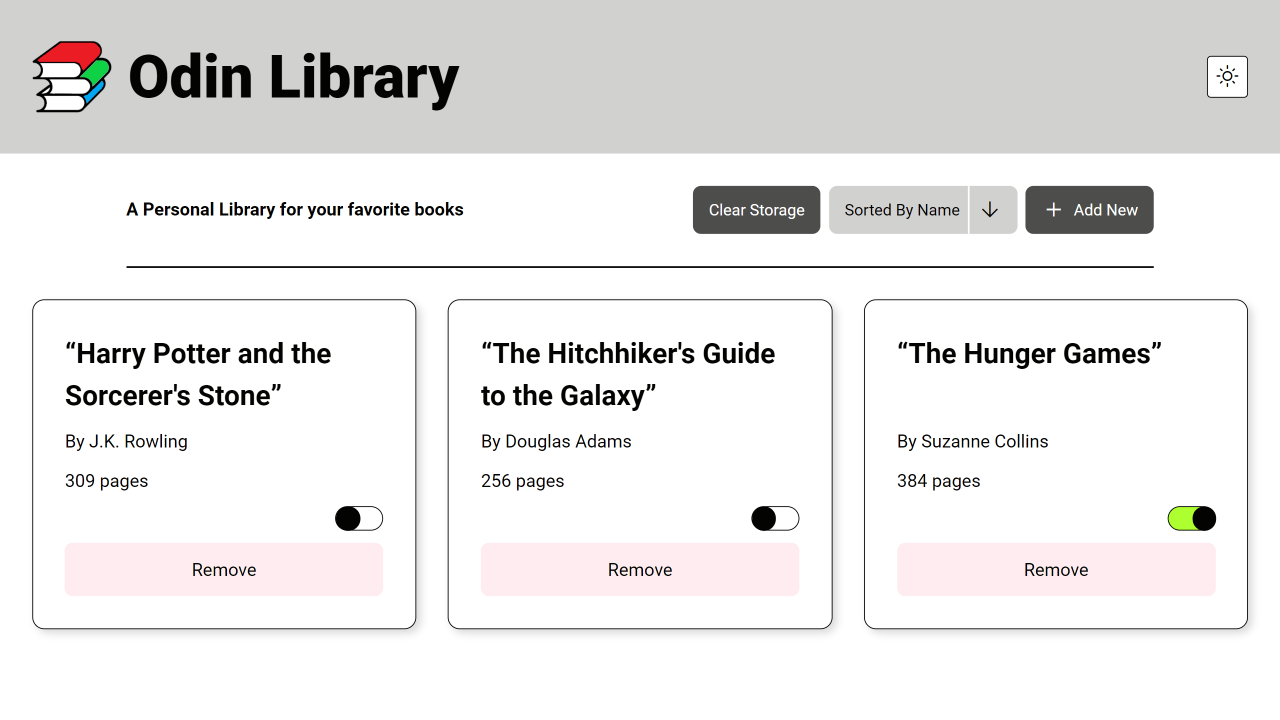Click the Clear Storage button
Viewport: 1280px width, 720px height.
757,210
